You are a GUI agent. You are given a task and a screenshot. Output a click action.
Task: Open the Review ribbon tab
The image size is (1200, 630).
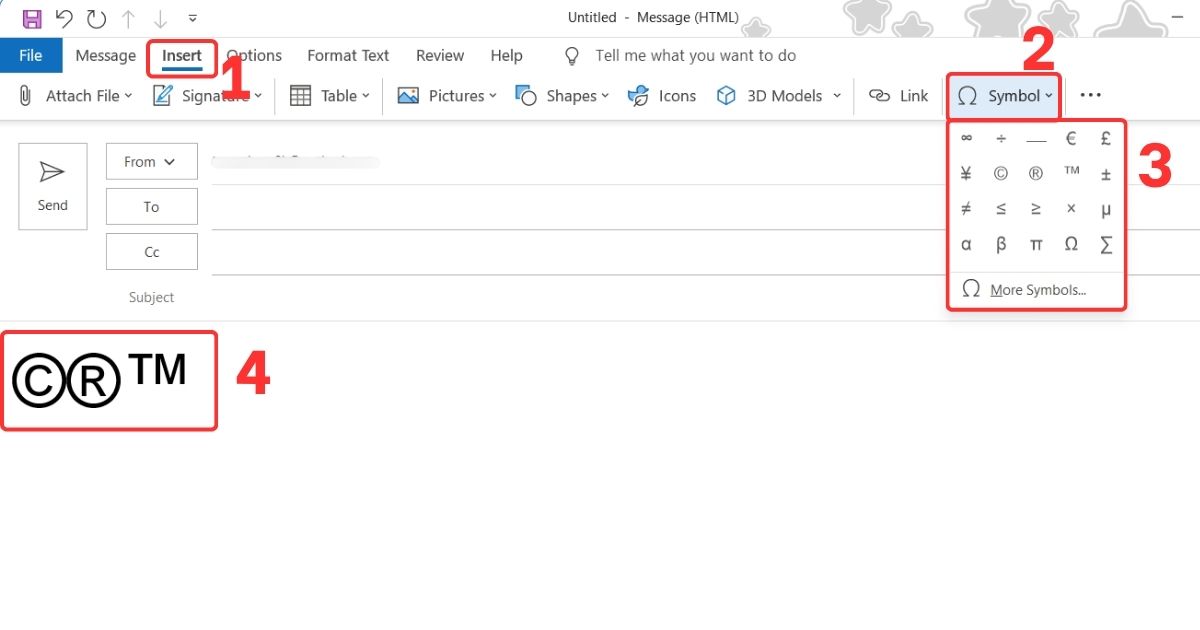[440, 55]
